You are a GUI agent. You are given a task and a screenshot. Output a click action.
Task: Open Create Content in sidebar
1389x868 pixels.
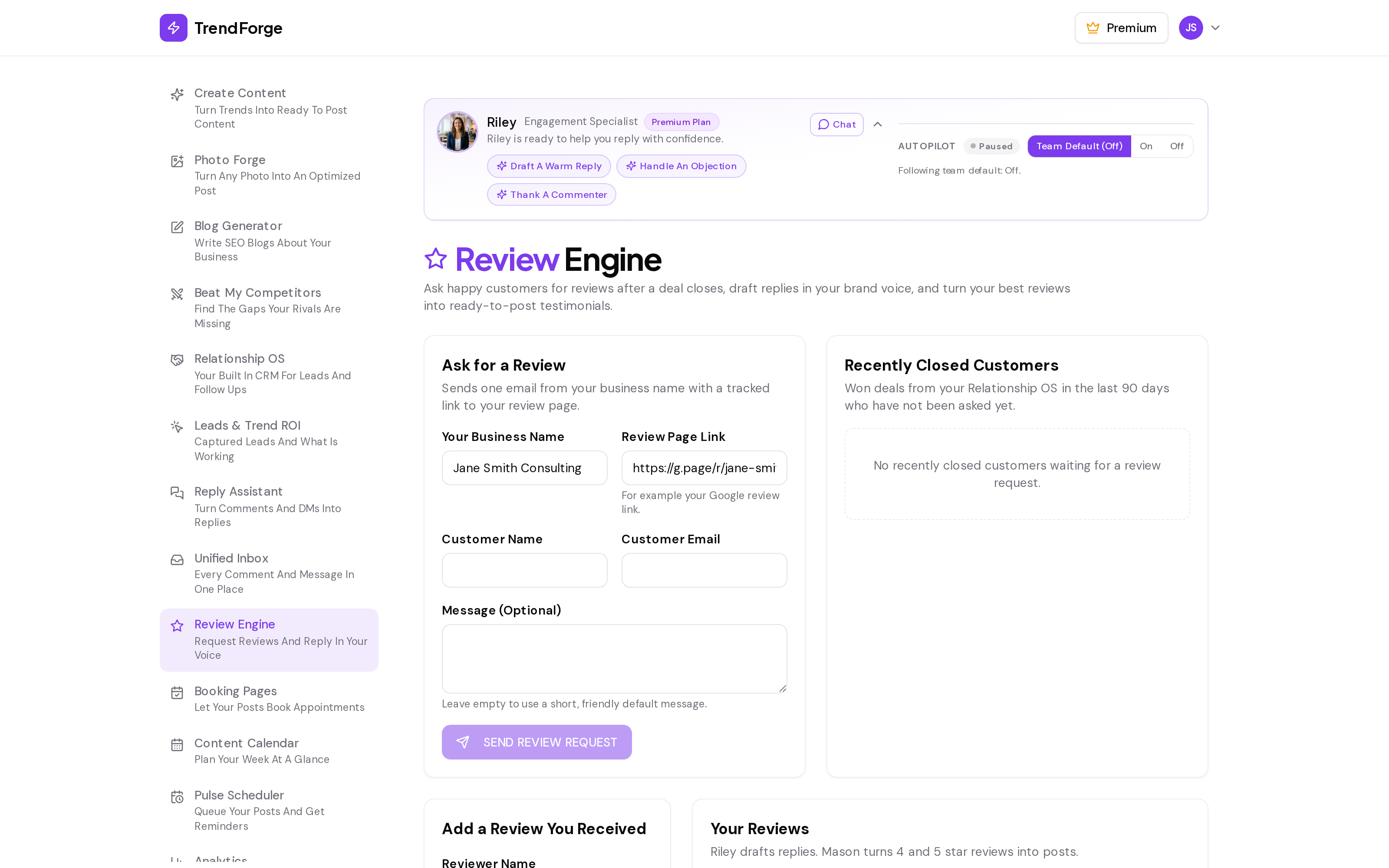269,108
